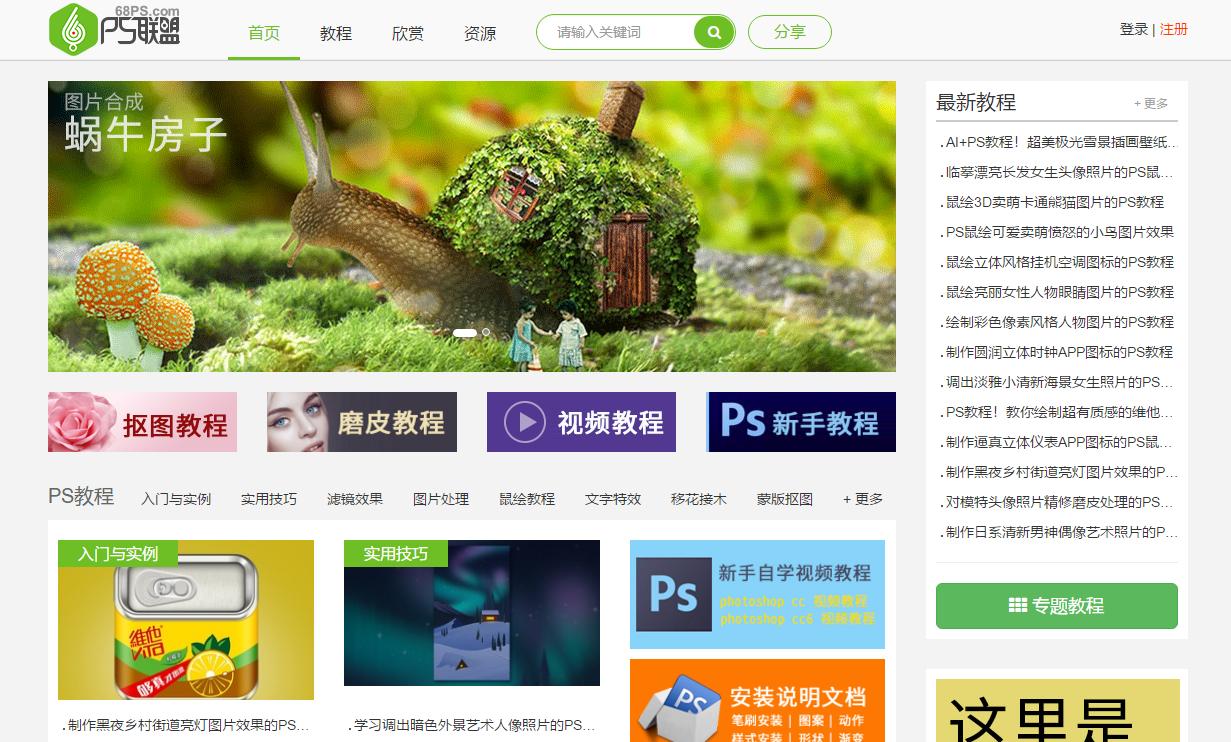Click the rose icon on 抠图教程 banner
This screenshot has width=1231, height=742.
click(x=78, y=420)
